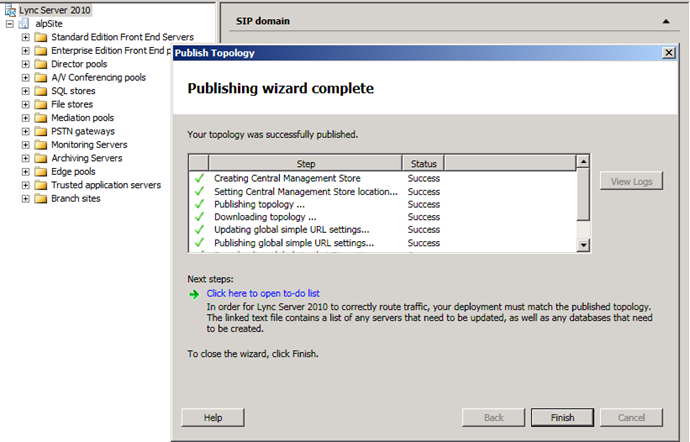Click the Director pools folder icon
690x442 pixels.
pyautogui.click(x=41, y=64)
